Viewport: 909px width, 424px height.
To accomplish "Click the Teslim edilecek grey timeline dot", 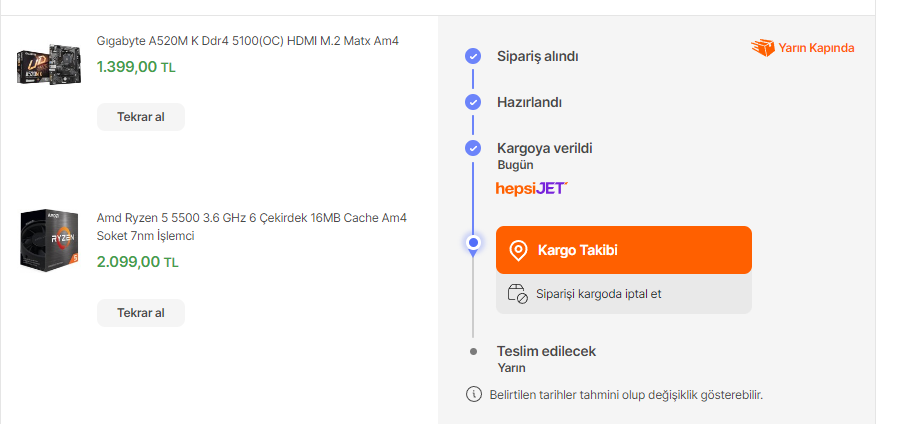I will 473,351.
